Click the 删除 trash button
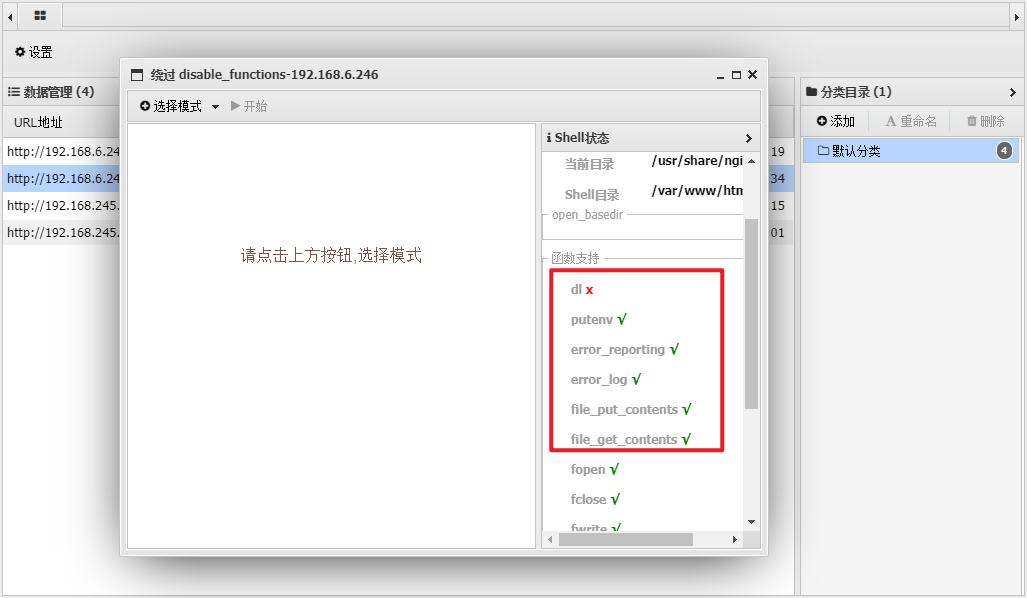The height and width of the screenshot is (598, 1027). tap(985, 121)
